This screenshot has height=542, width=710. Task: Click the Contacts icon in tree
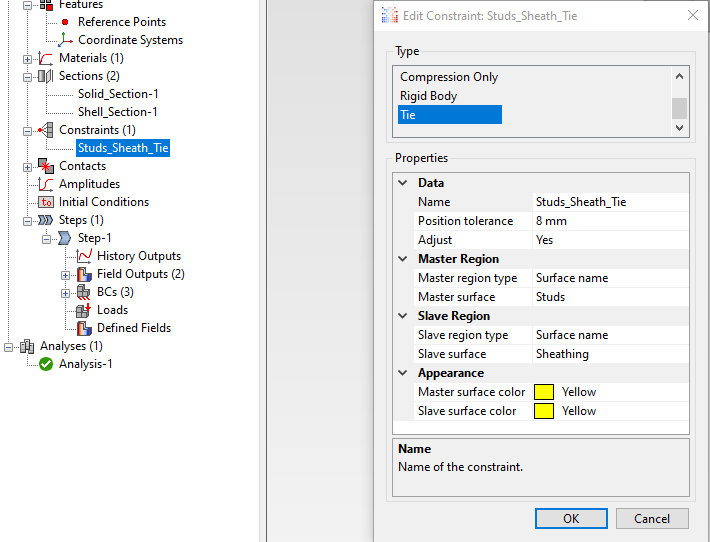(x=46, y=166)
